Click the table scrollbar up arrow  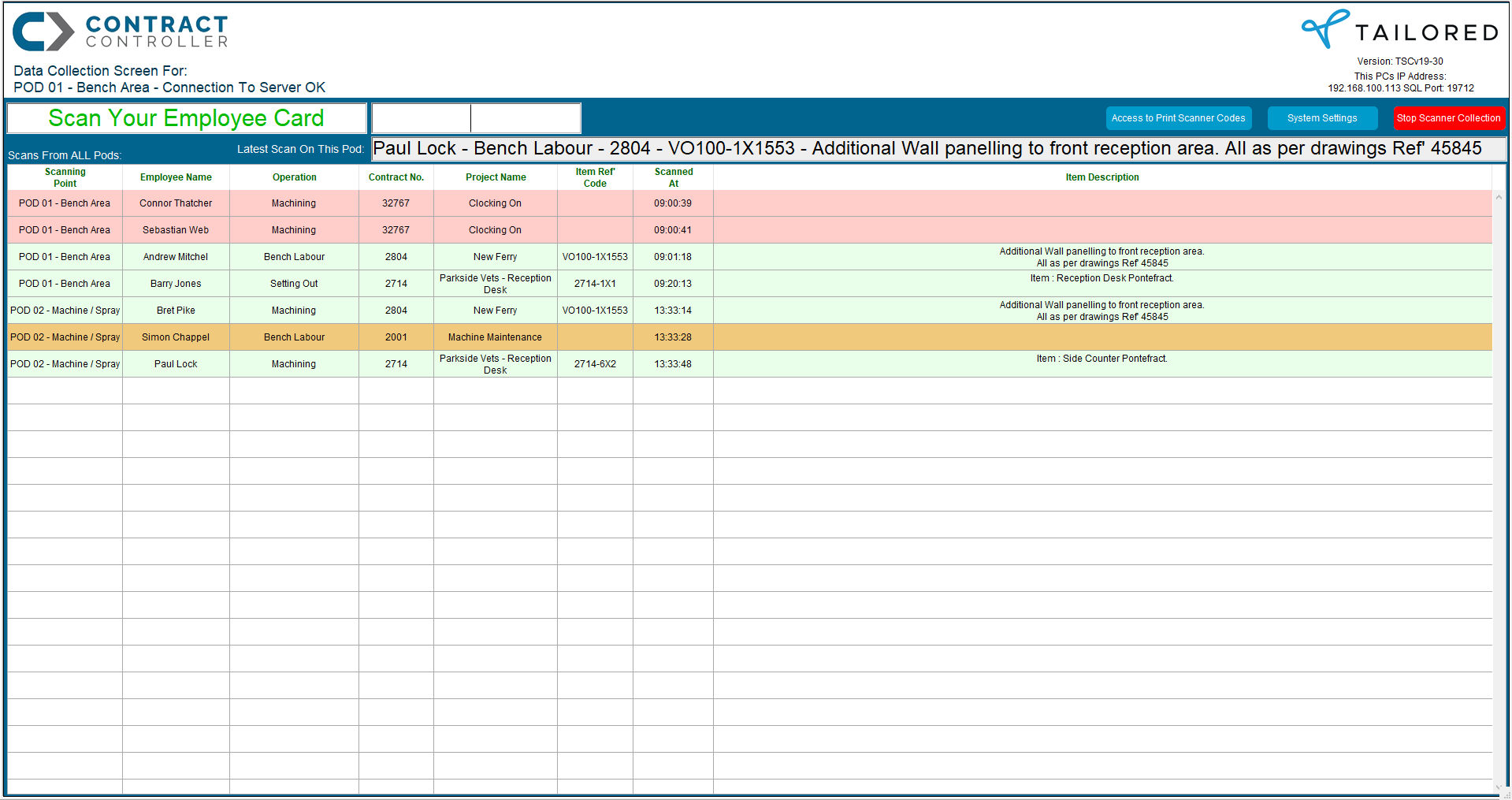(x=1499, y=196)
